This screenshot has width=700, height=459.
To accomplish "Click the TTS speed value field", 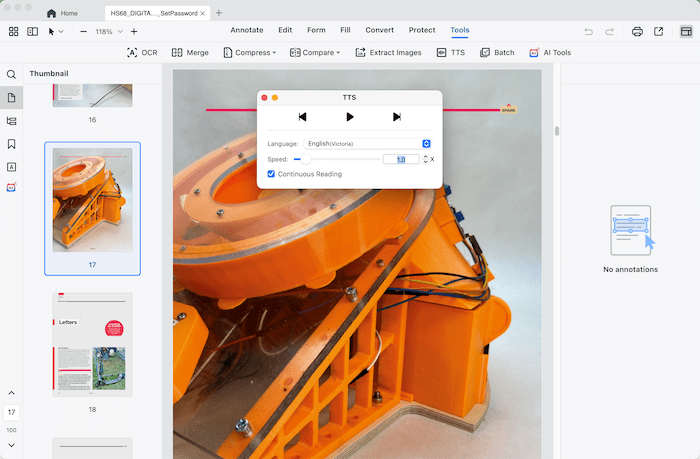I will (x=400, y=159).
